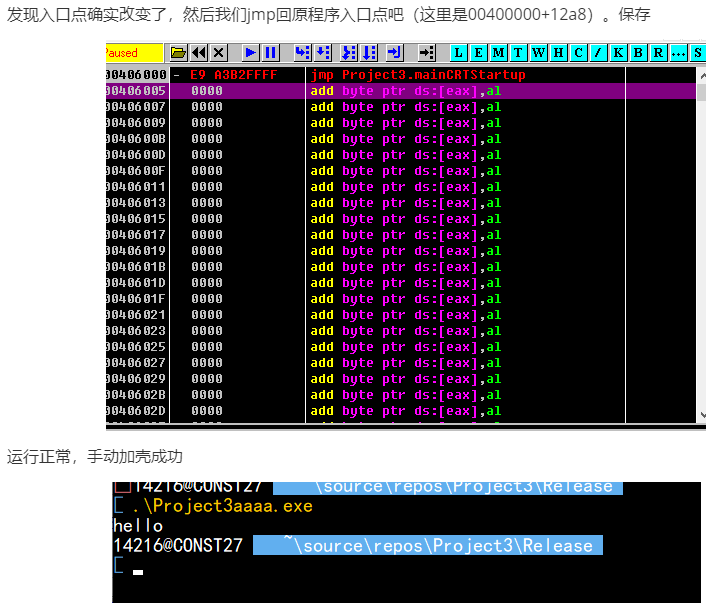
Task: Open Memory map with M button
Action: tap(498, 53)
